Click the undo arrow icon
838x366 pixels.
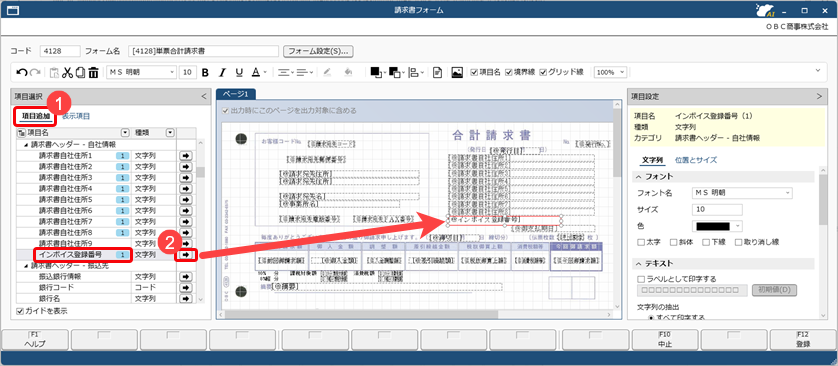22,72
